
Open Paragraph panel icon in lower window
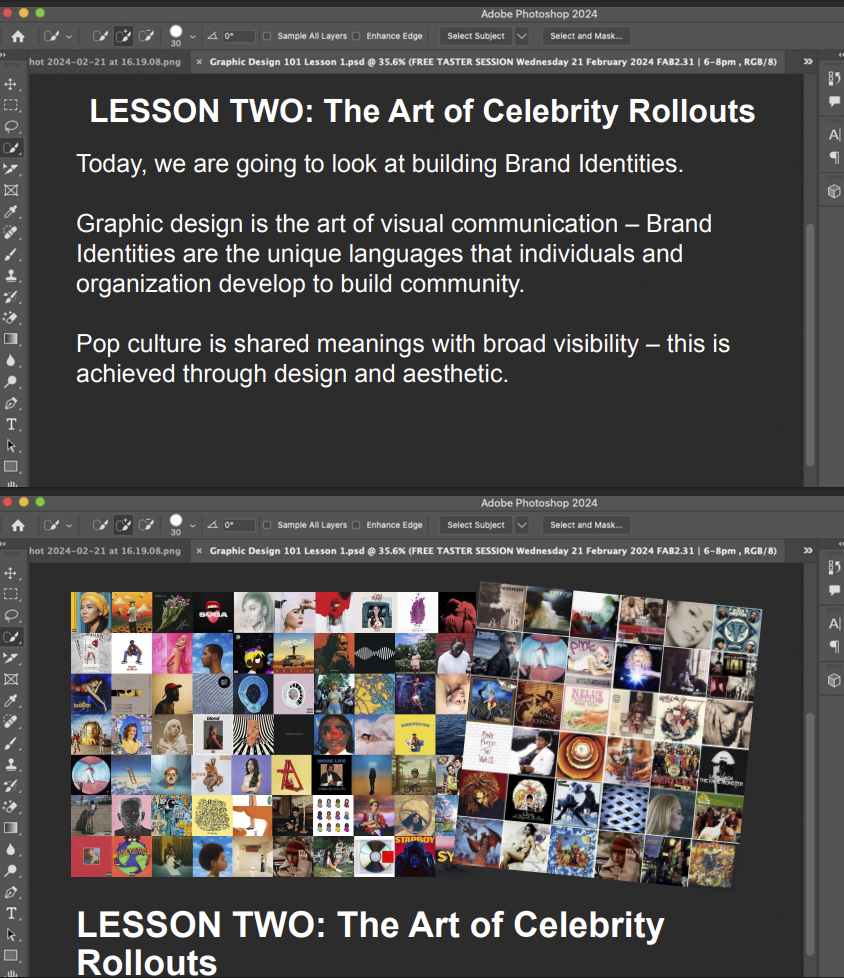(x=834, y=646)
